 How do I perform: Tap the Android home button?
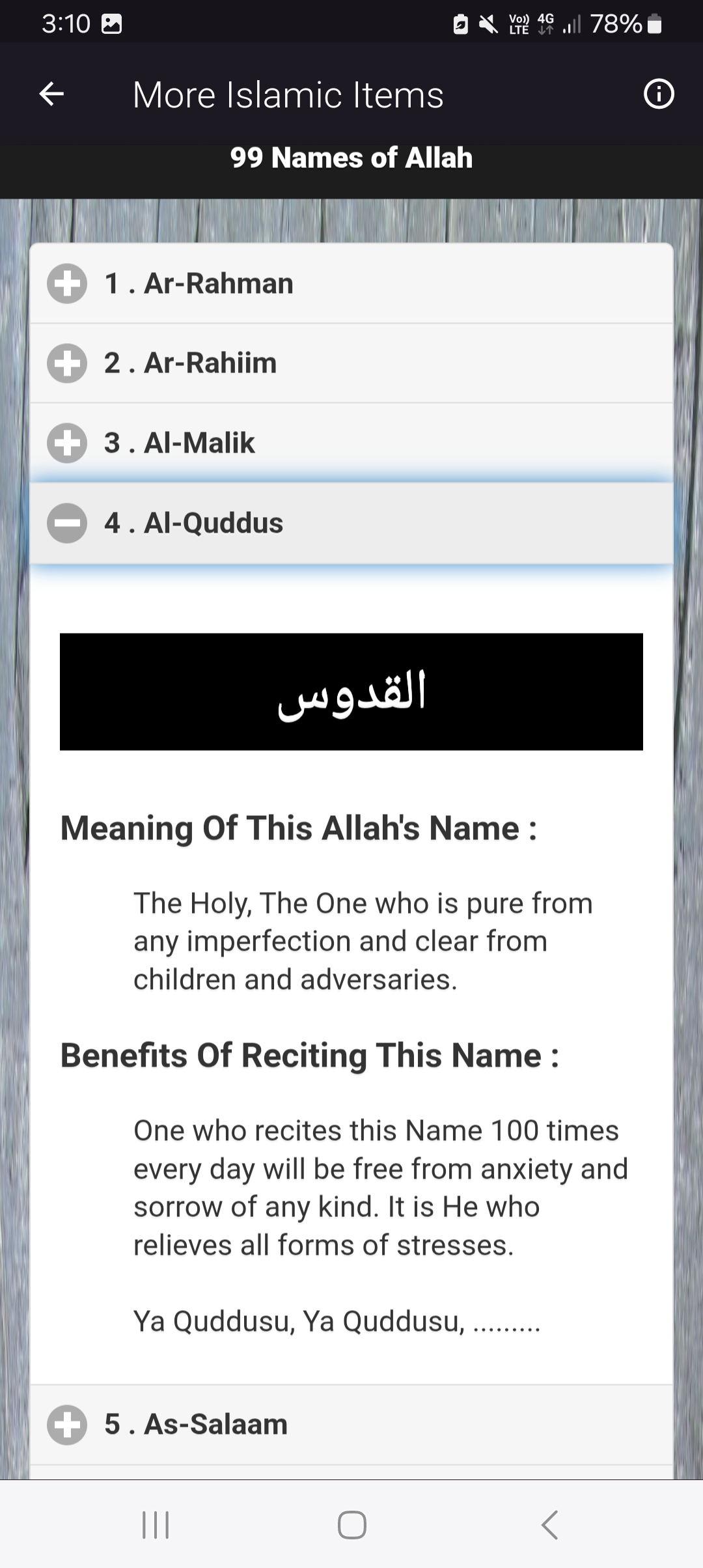351,1524
